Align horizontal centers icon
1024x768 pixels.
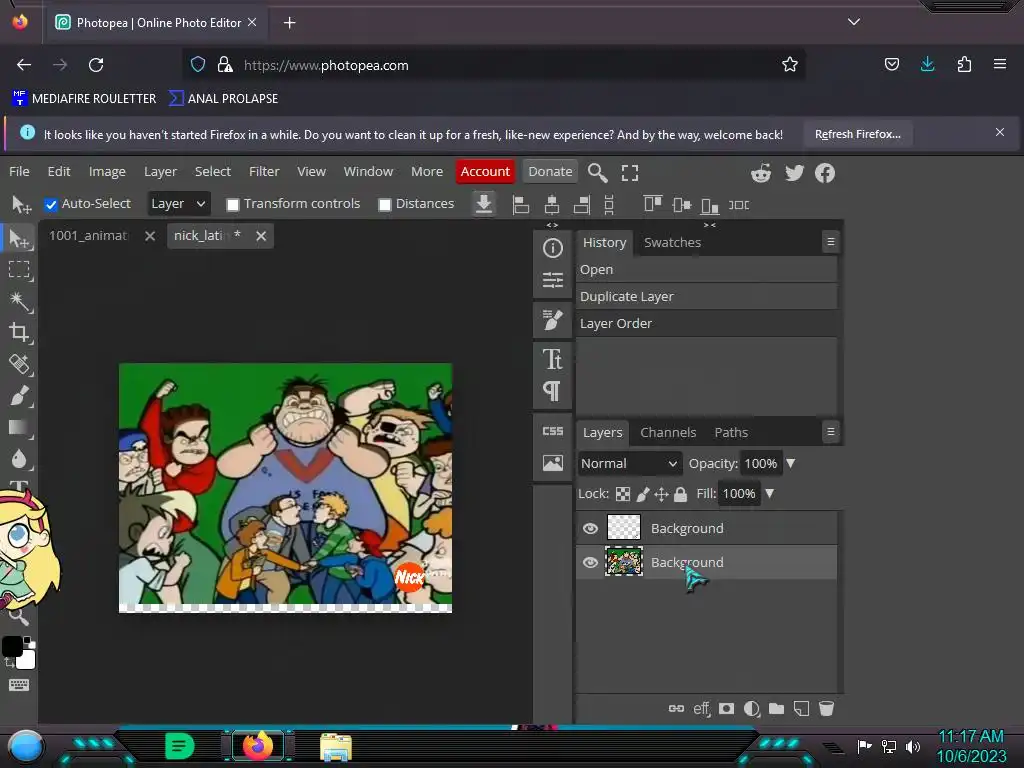[x=552, y=204]
